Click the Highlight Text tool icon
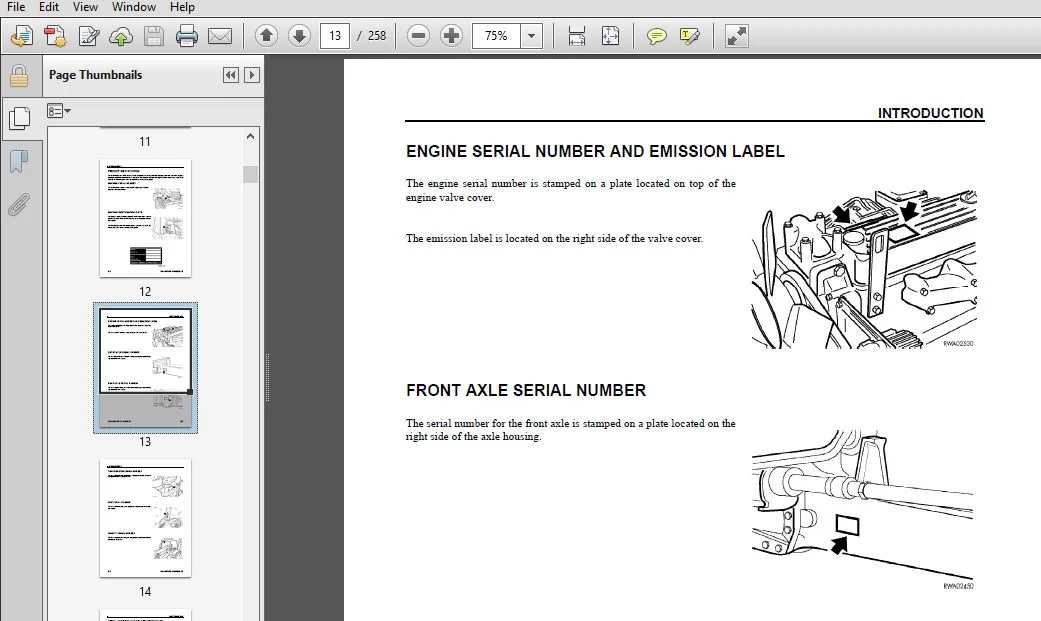 tap(689, 36)
